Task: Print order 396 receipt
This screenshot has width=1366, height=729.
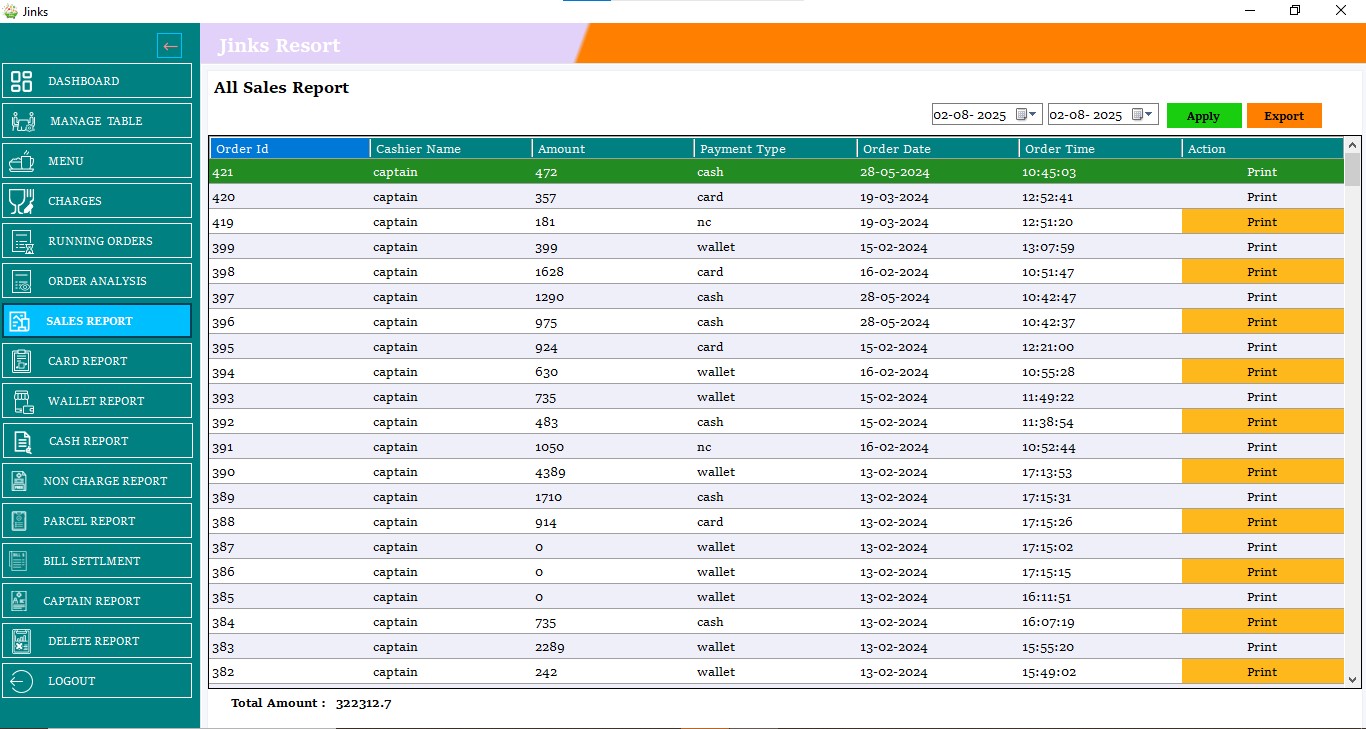Action: (1262, 322)
